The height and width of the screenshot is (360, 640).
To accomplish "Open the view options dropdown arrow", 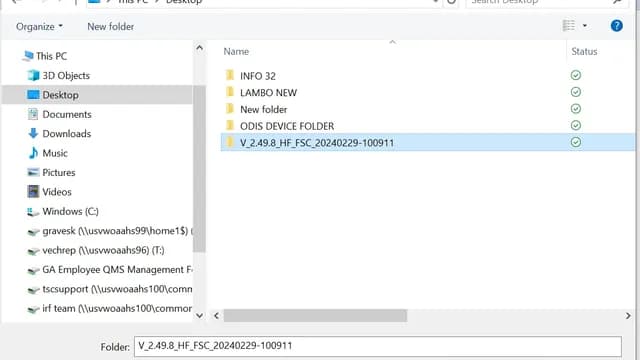I will 584,26.
